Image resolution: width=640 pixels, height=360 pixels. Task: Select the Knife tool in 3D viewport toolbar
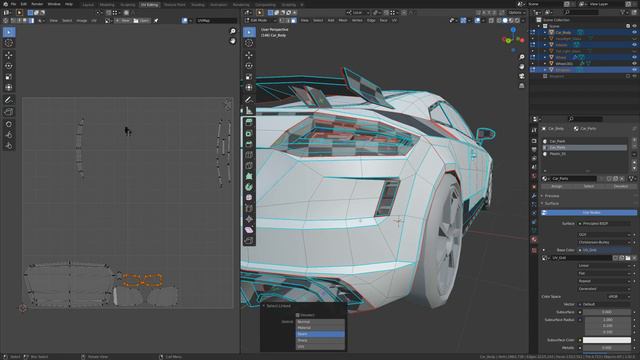(x=249, y=165)
